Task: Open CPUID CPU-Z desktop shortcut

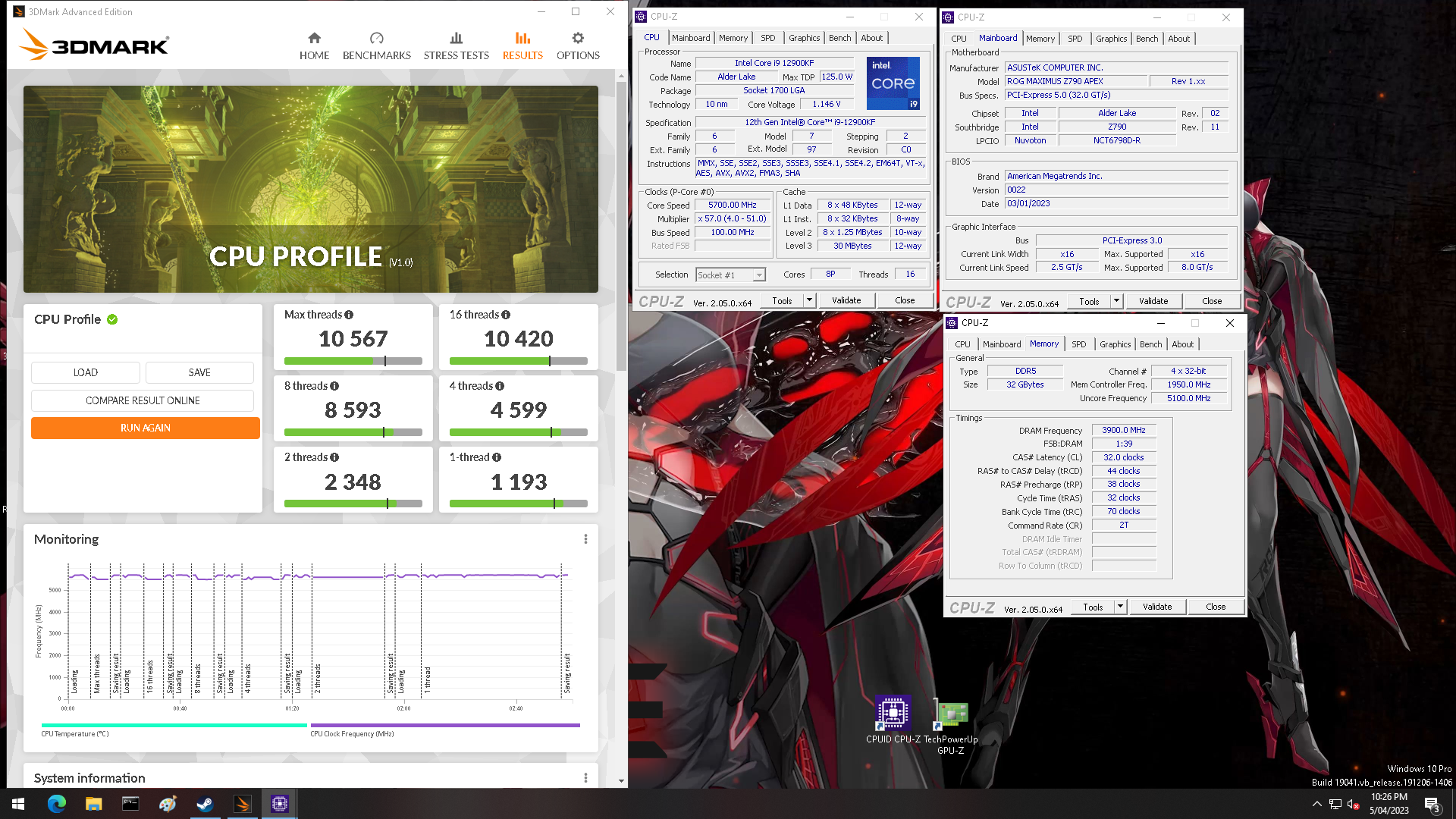Action: pos(893,720)
